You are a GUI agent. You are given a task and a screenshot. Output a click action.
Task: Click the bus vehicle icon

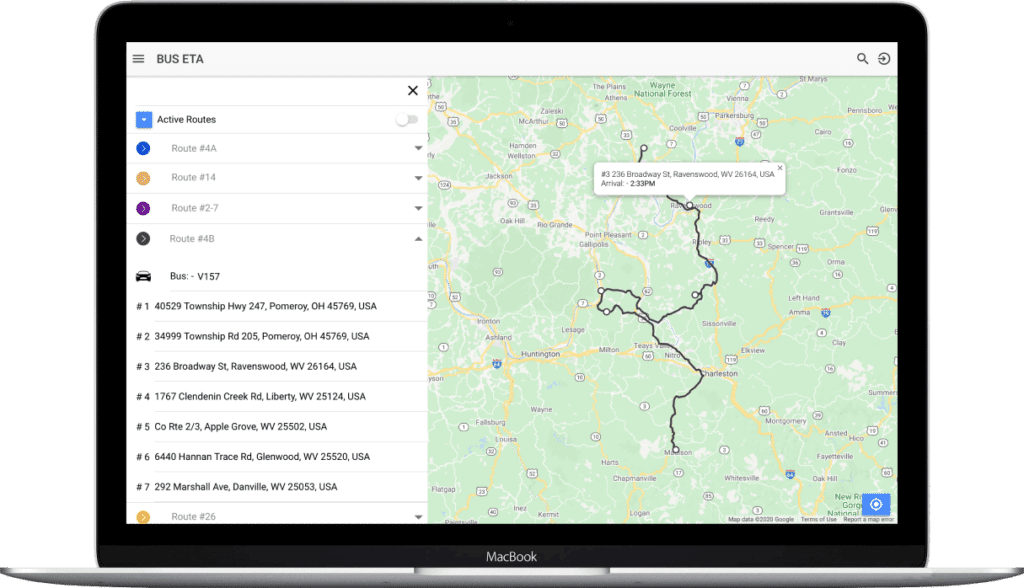tap(143, 276)
